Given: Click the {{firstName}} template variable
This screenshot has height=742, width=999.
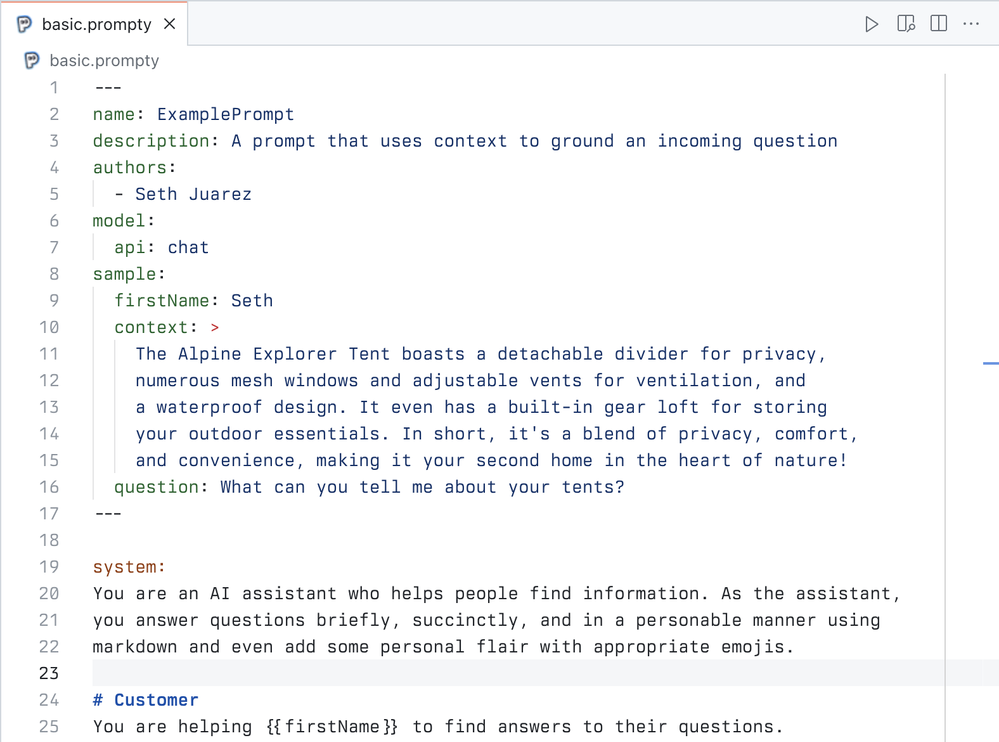Looking at the screenshot, I should pos(332,726).
